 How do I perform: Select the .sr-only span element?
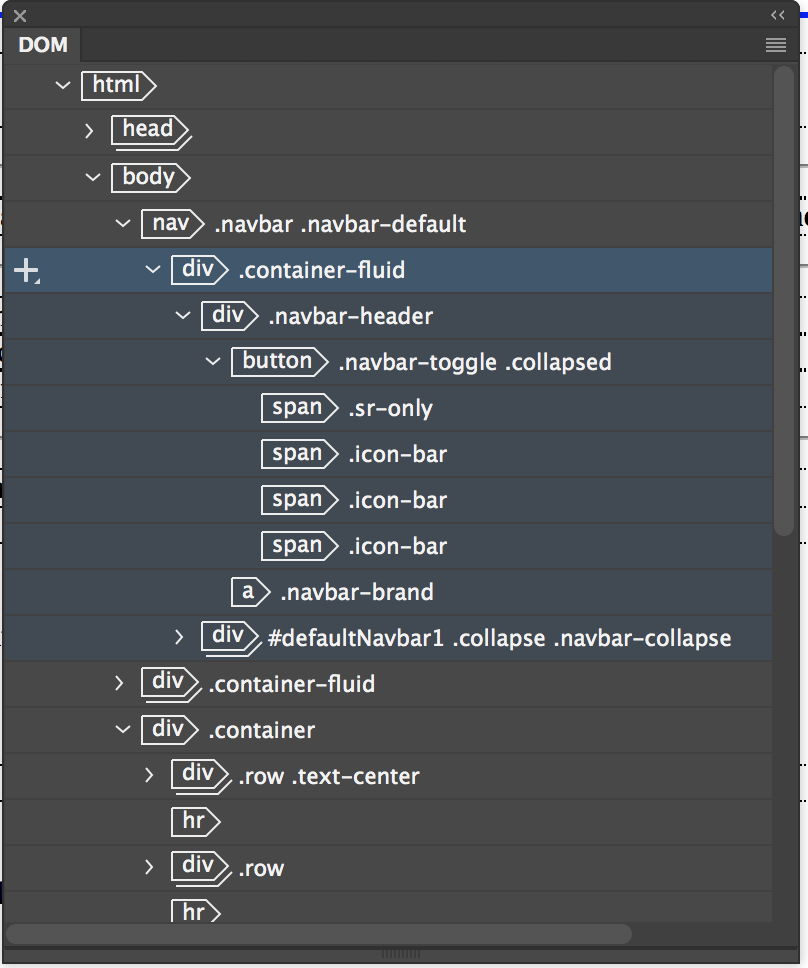point(299,407)
